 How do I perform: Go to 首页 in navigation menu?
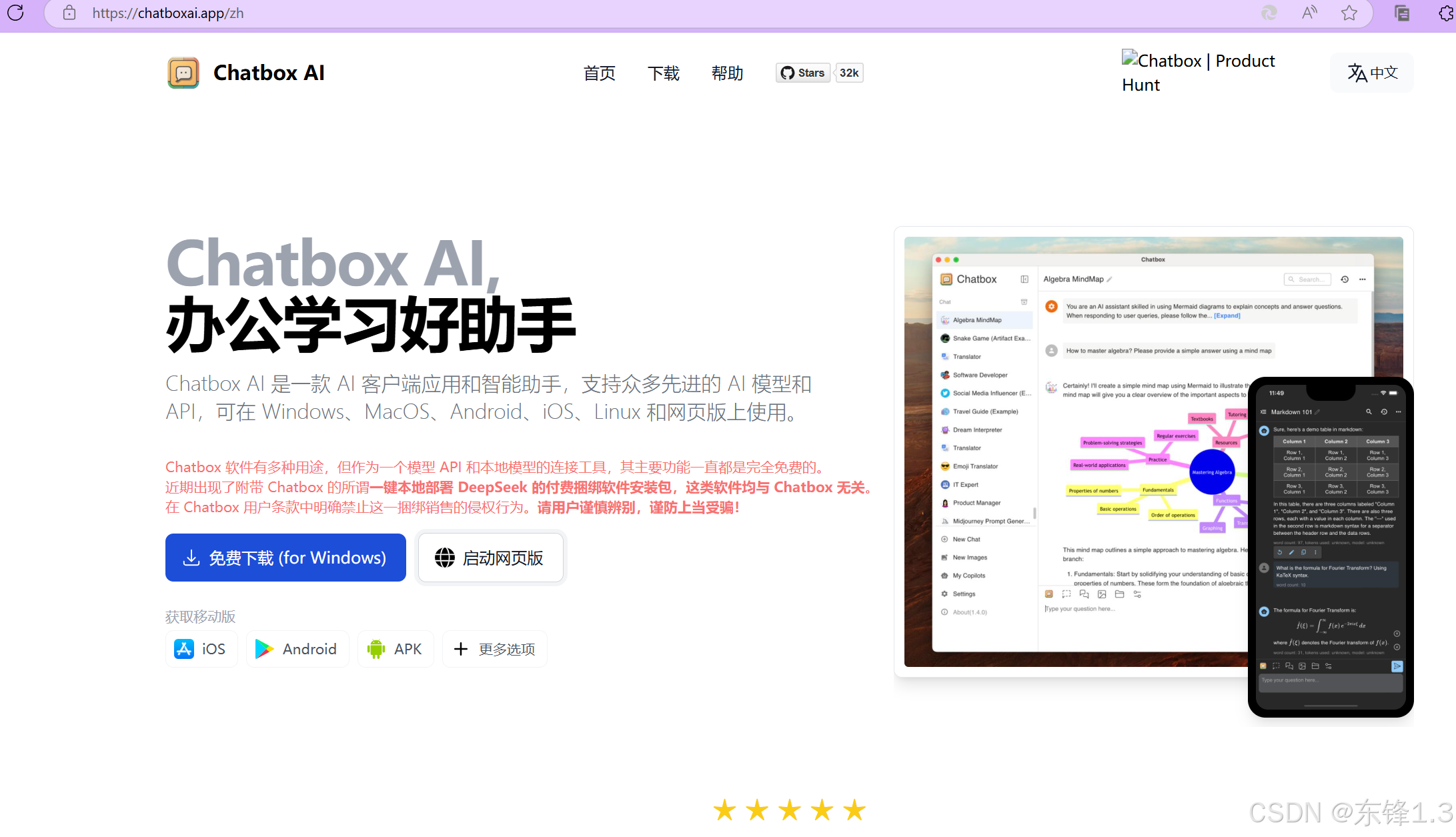[599, 73]
